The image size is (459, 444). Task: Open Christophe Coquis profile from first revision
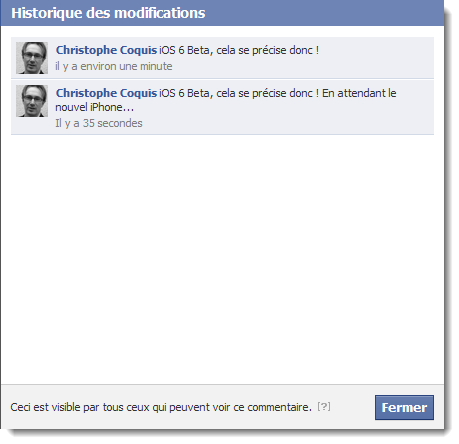(x=106, y=50)
